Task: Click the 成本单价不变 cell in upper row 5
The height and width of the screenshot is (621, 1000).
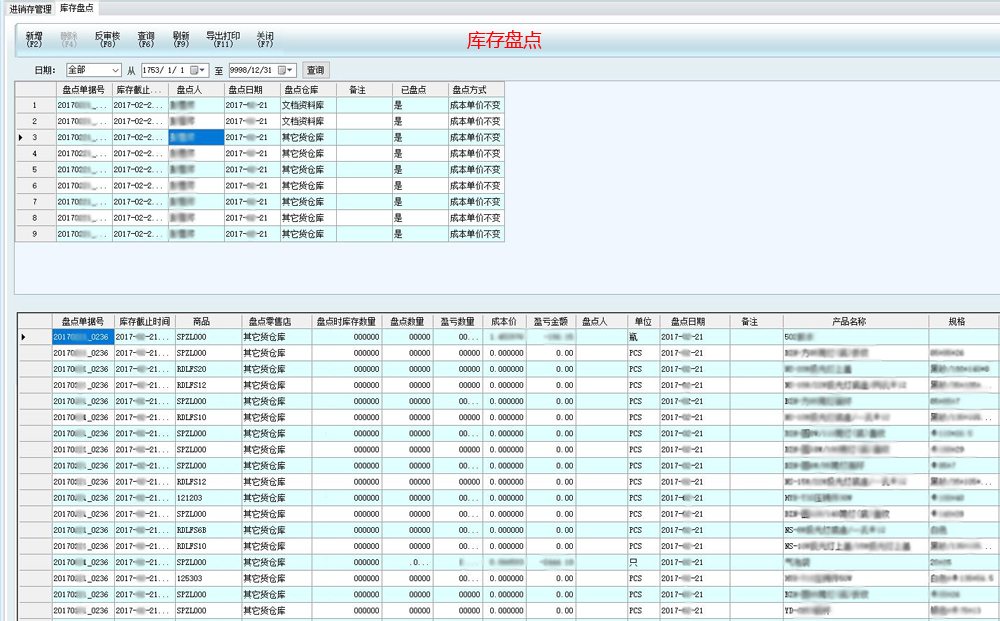Action: tap(476, 170)
